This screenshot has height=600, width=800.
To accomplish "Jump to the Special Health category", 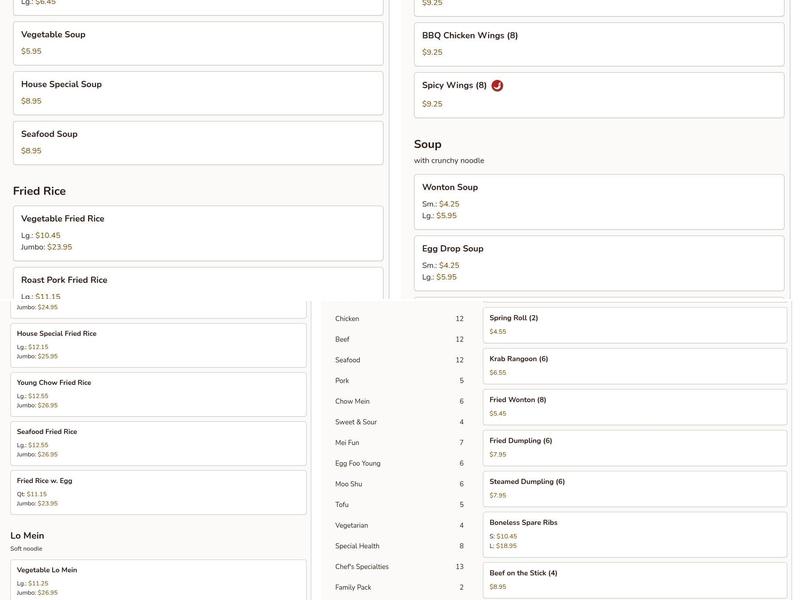I will click(398, 546).
